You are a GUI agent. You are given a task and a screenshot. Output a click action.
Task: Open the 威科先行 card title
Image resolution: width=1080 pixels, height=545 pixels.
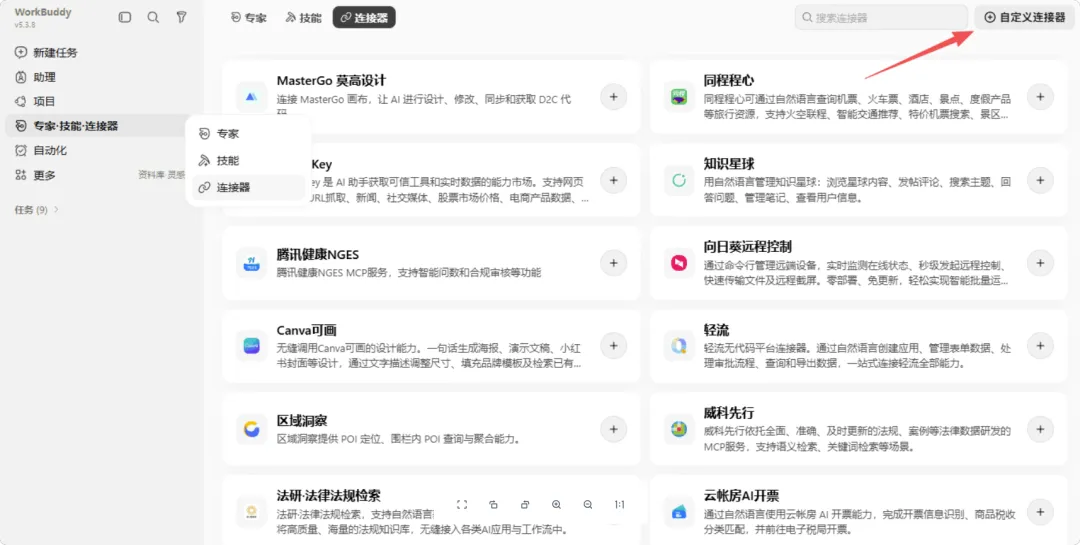(729, 413)
